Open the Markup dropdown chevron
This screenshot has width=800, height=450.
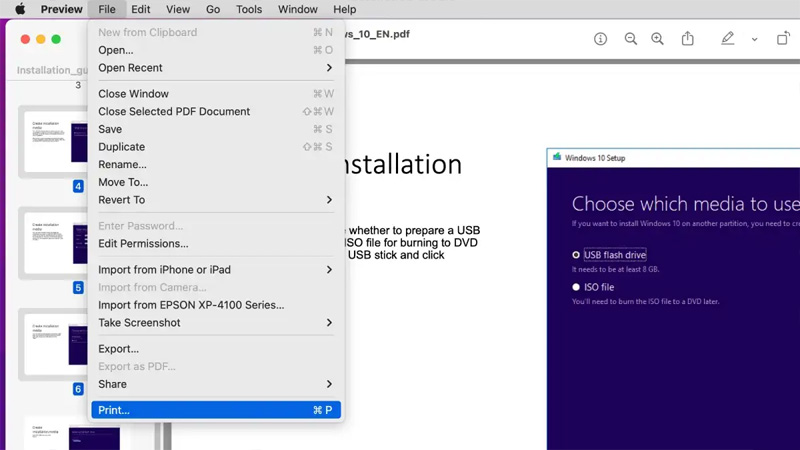pos(754,39)
